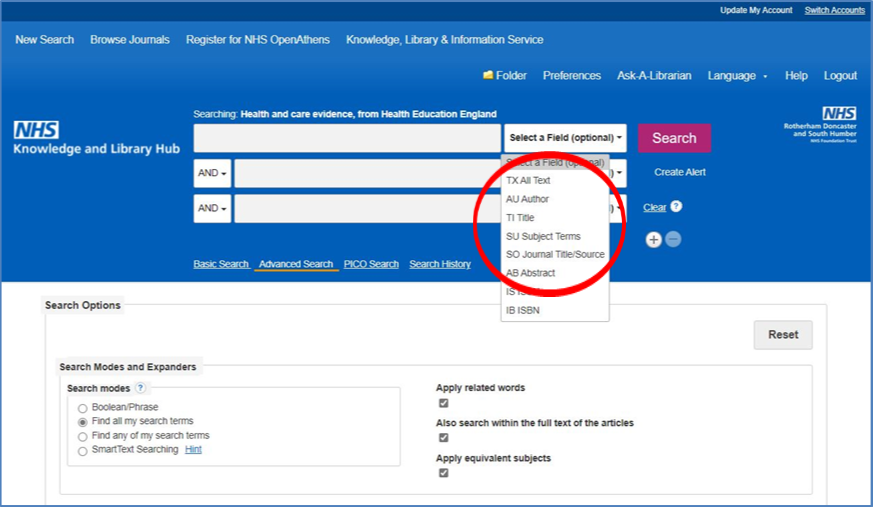Click the NHS Knowledge and Library Hub logo

coord(96,138)
